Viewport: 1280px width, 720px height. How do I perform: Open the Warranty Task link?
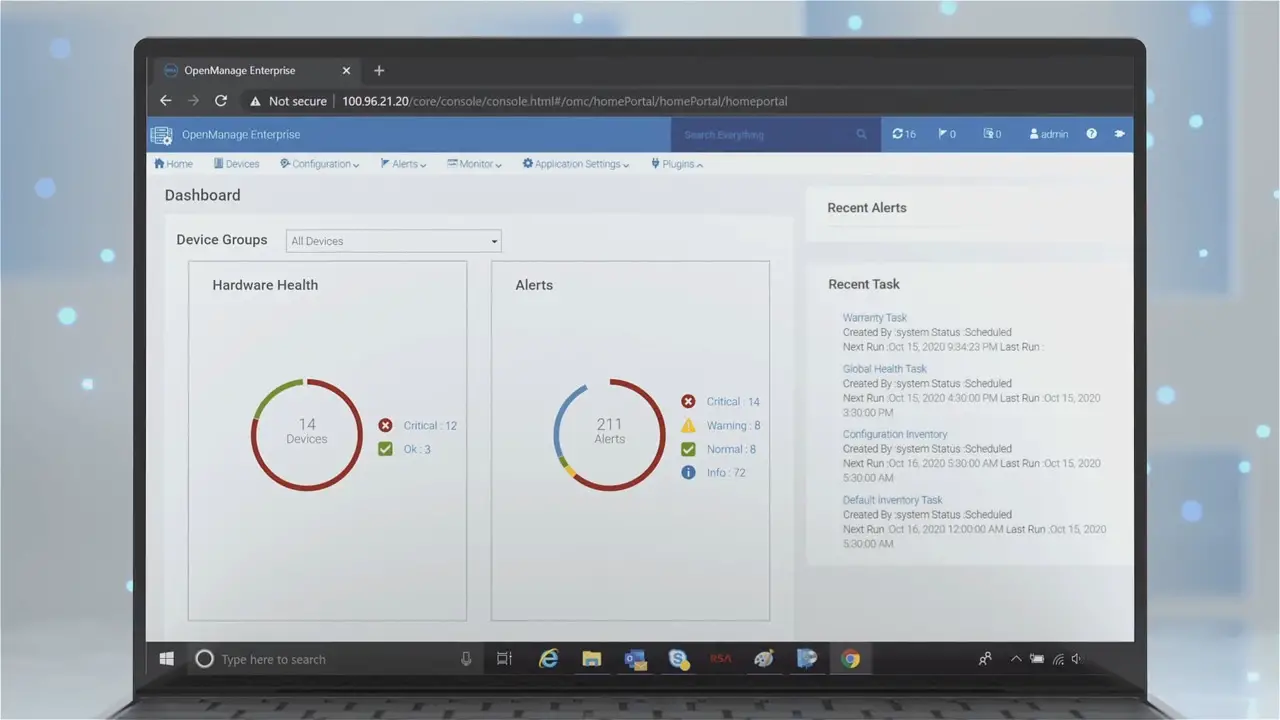[x=874, y=317]
